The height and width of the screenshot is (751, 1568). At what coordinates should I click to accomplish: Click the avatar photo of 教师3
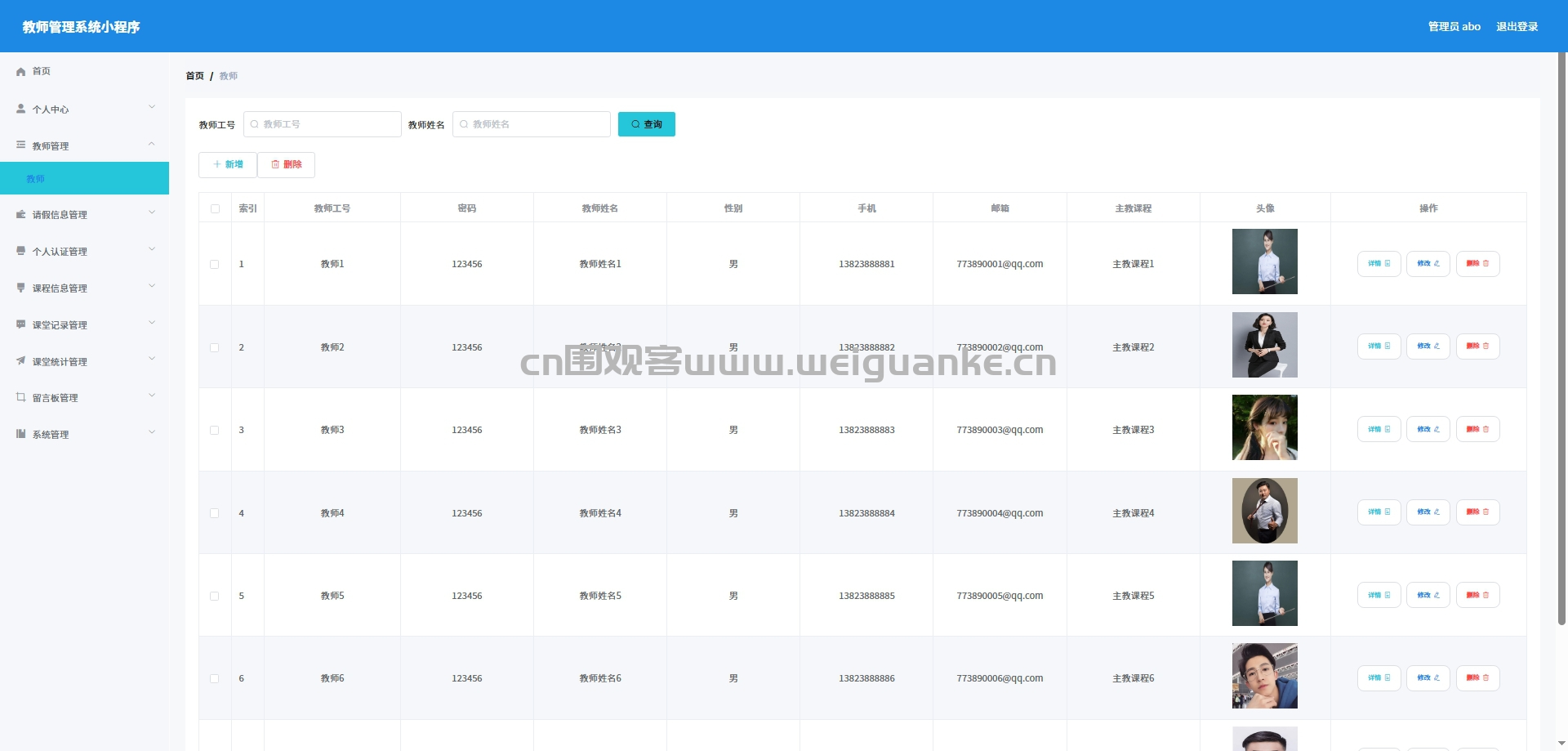1264,427
